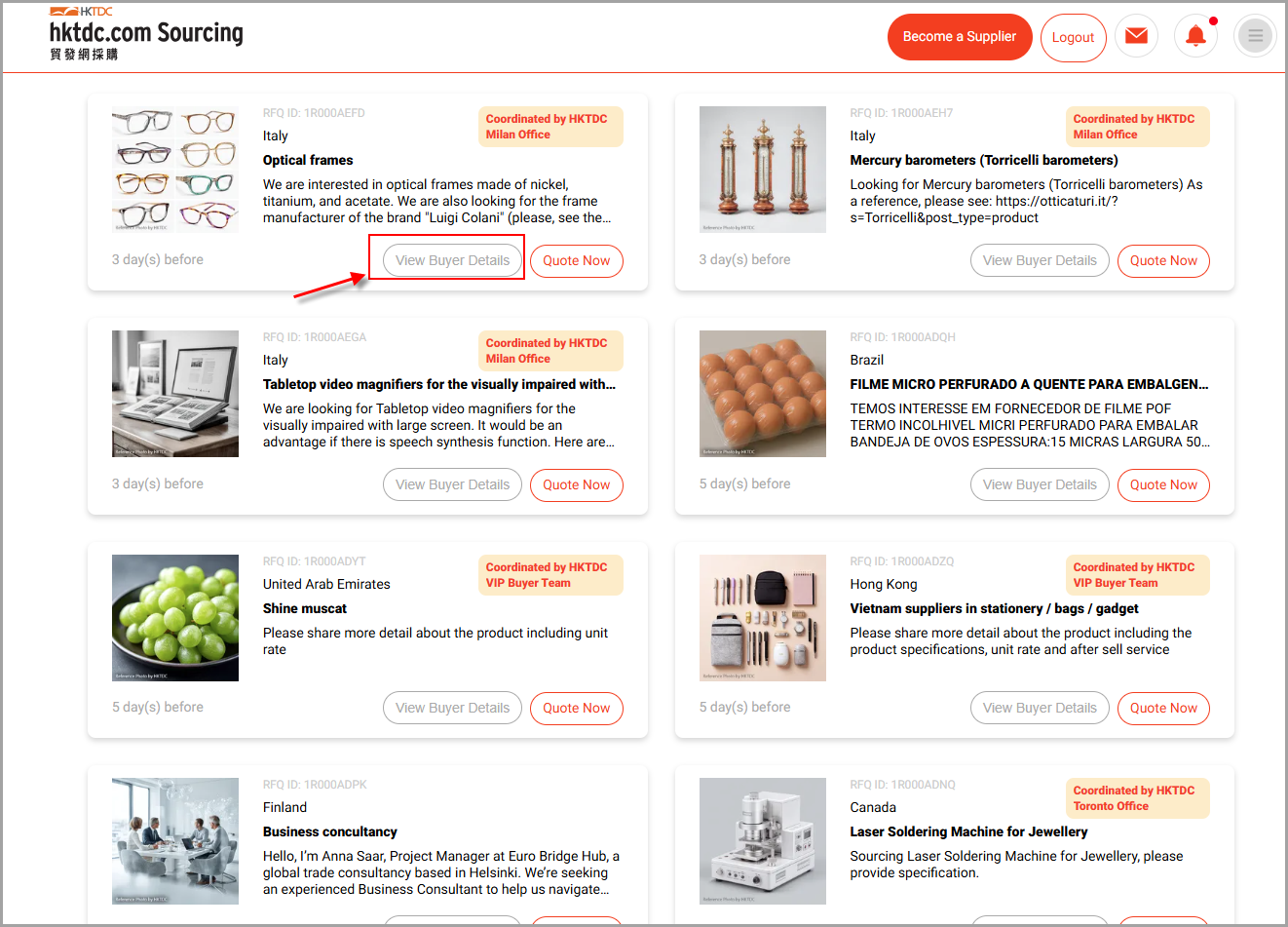The width and height of the screenshot is (1288, 927).
Task: Quote Now for Optical frames
Action: pyautogui.click(x=576, y=260)
